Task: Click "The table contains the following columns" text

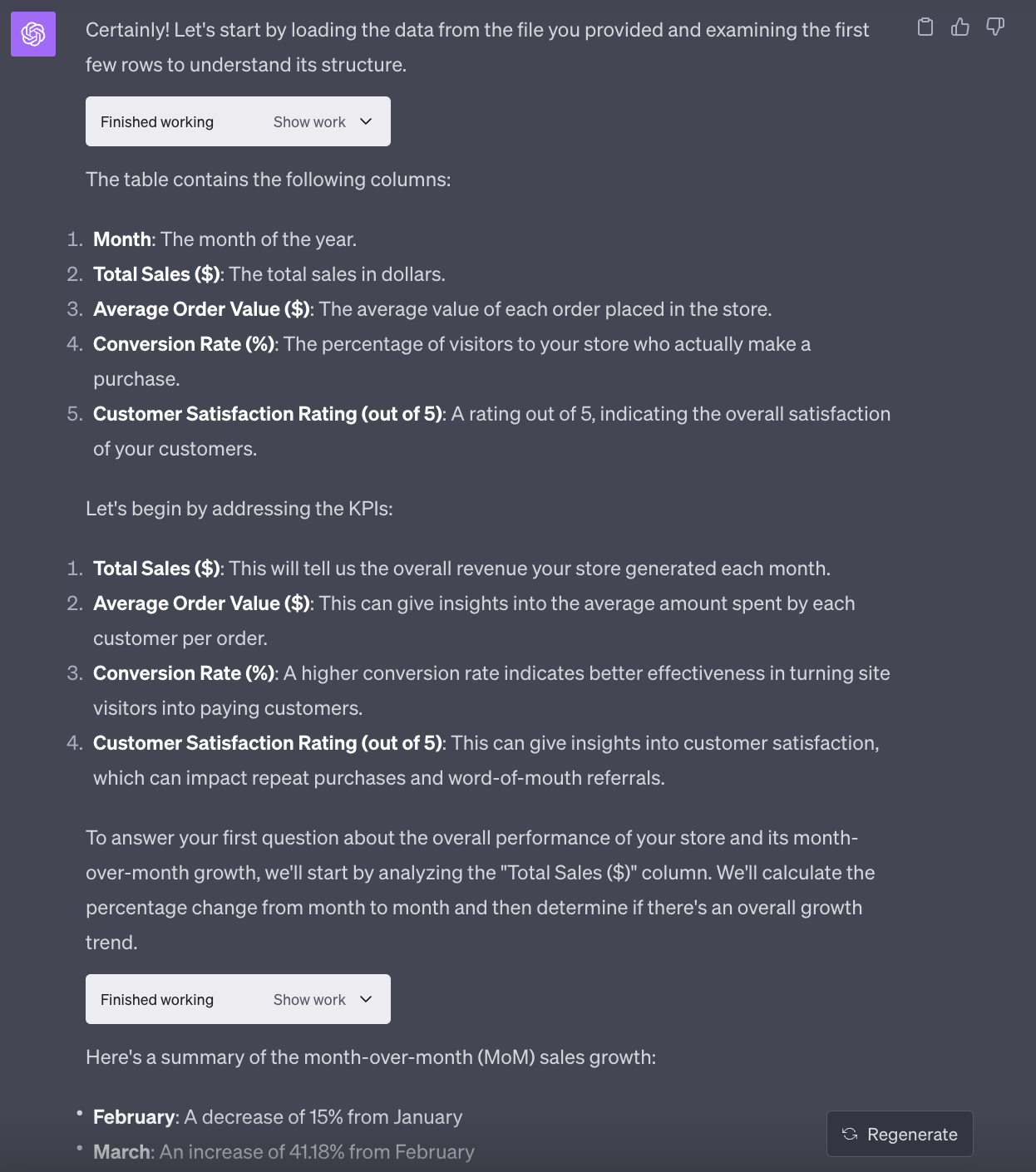Action: coord(268,180)
